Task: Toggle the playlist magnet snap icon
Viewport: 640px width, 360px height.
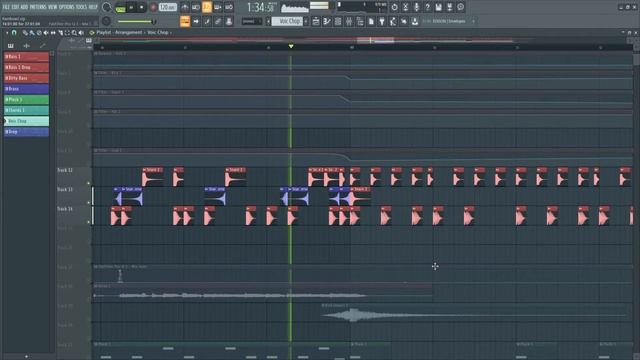Action: (14, 33)
